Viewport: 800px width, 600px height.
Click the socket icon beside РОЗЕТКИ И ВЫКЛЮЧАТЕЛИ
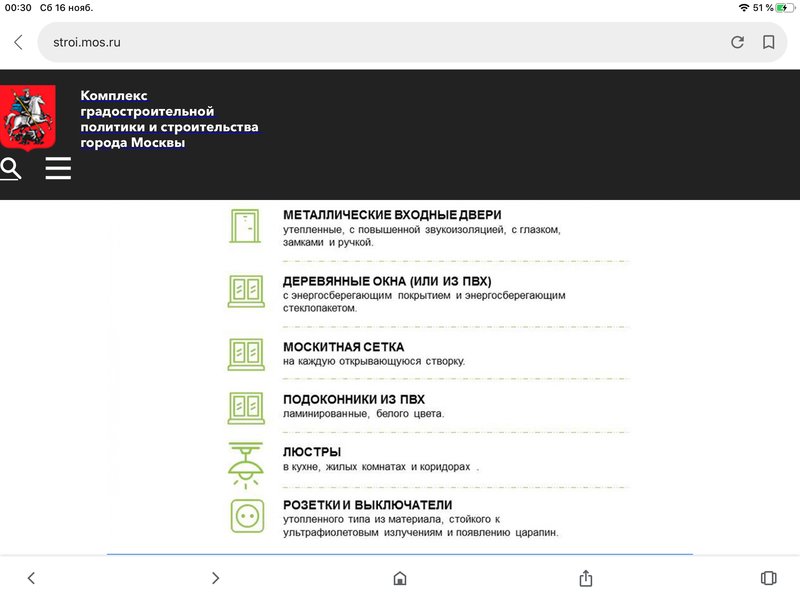247,516
